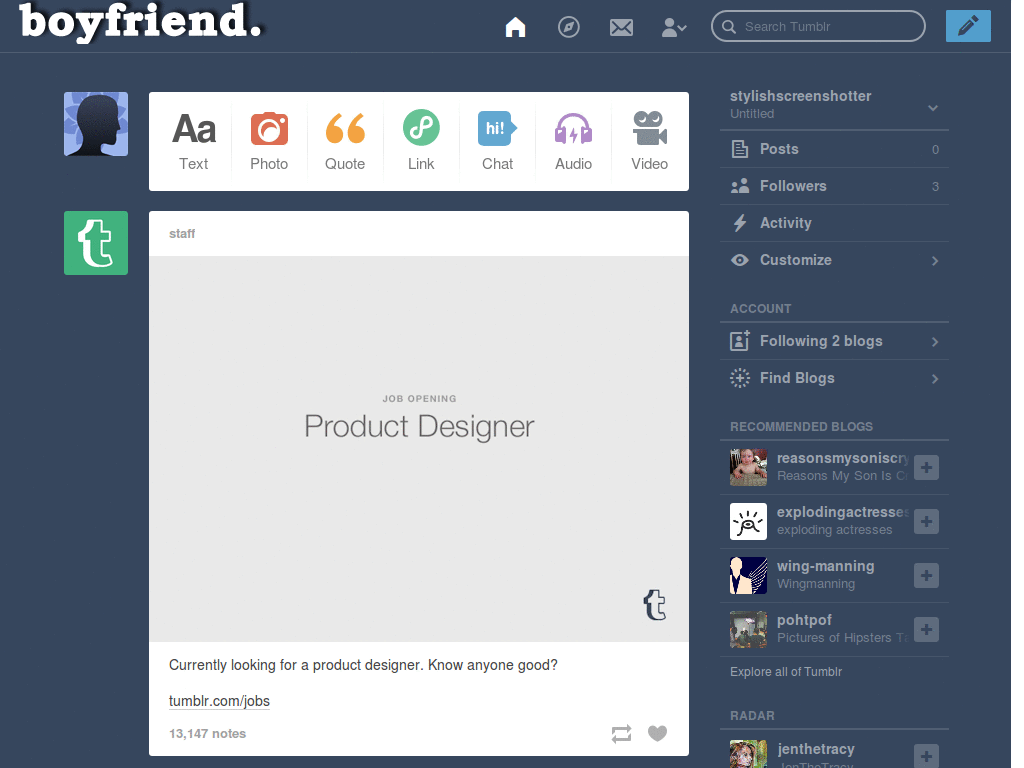This screenshot has width=1024, height=768.
Task: Follow wing-manning with plus button
Action: tap(926, 575)
